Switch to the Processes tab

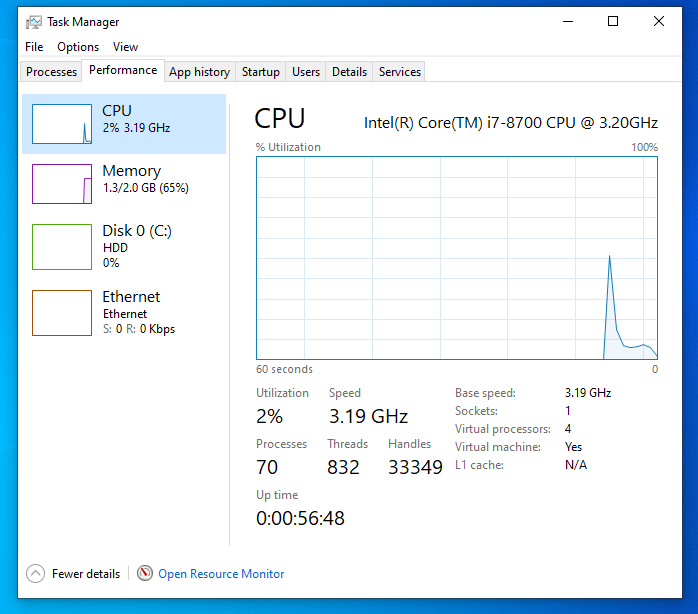click(x=51, y=72)
